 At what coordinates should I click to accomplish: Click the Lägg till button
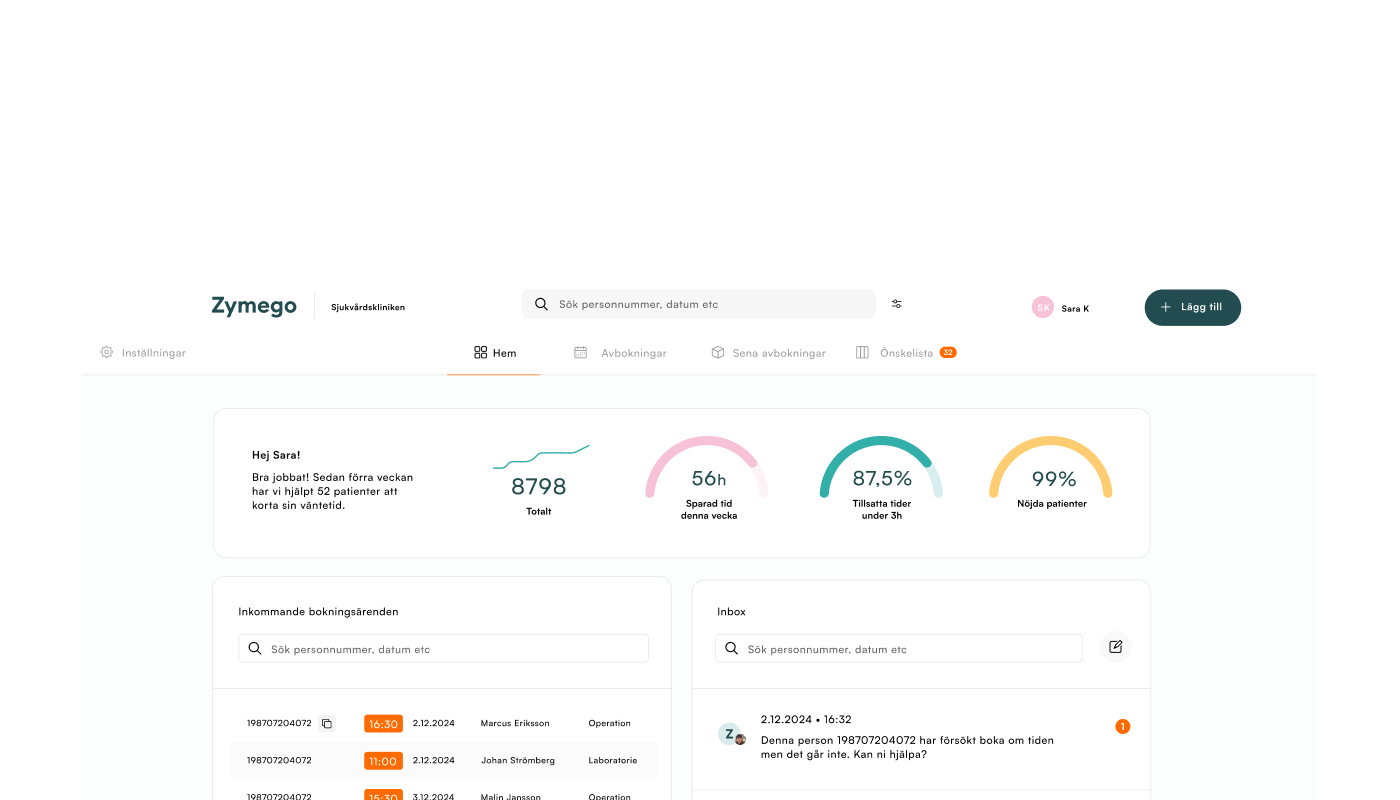point(1192,307)
